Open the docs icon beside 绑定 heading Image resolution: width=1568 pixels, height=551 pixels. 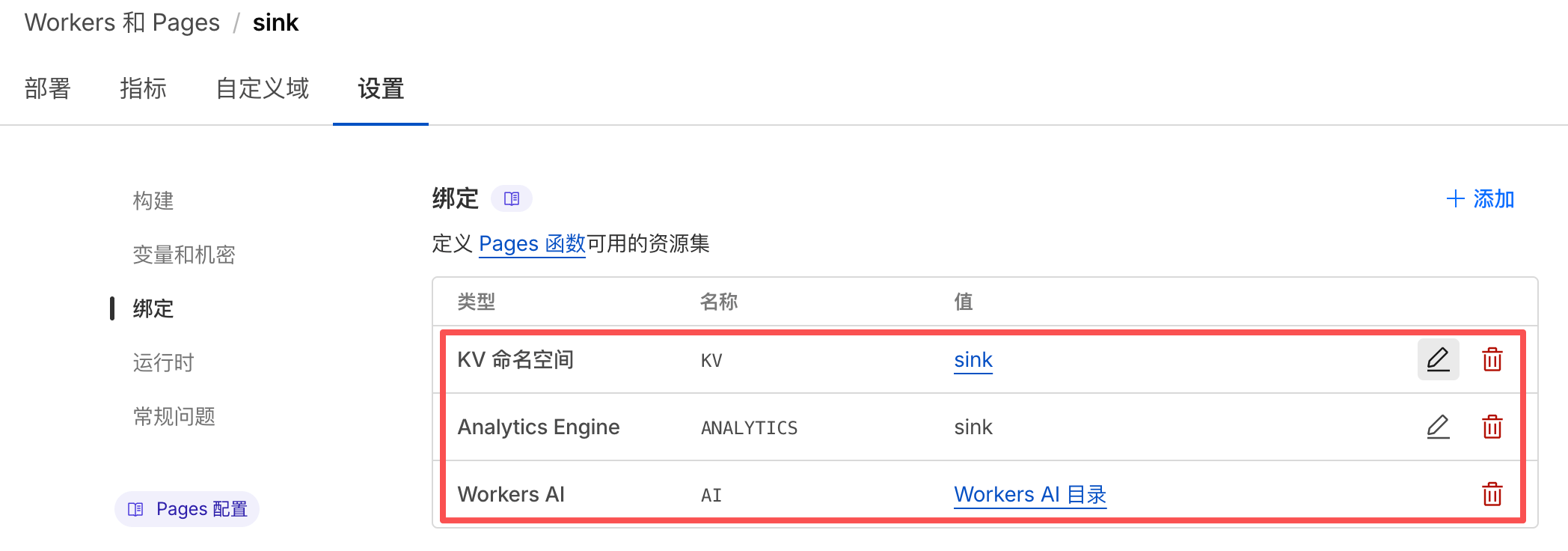pyautogui.click(x=512, y=199)
